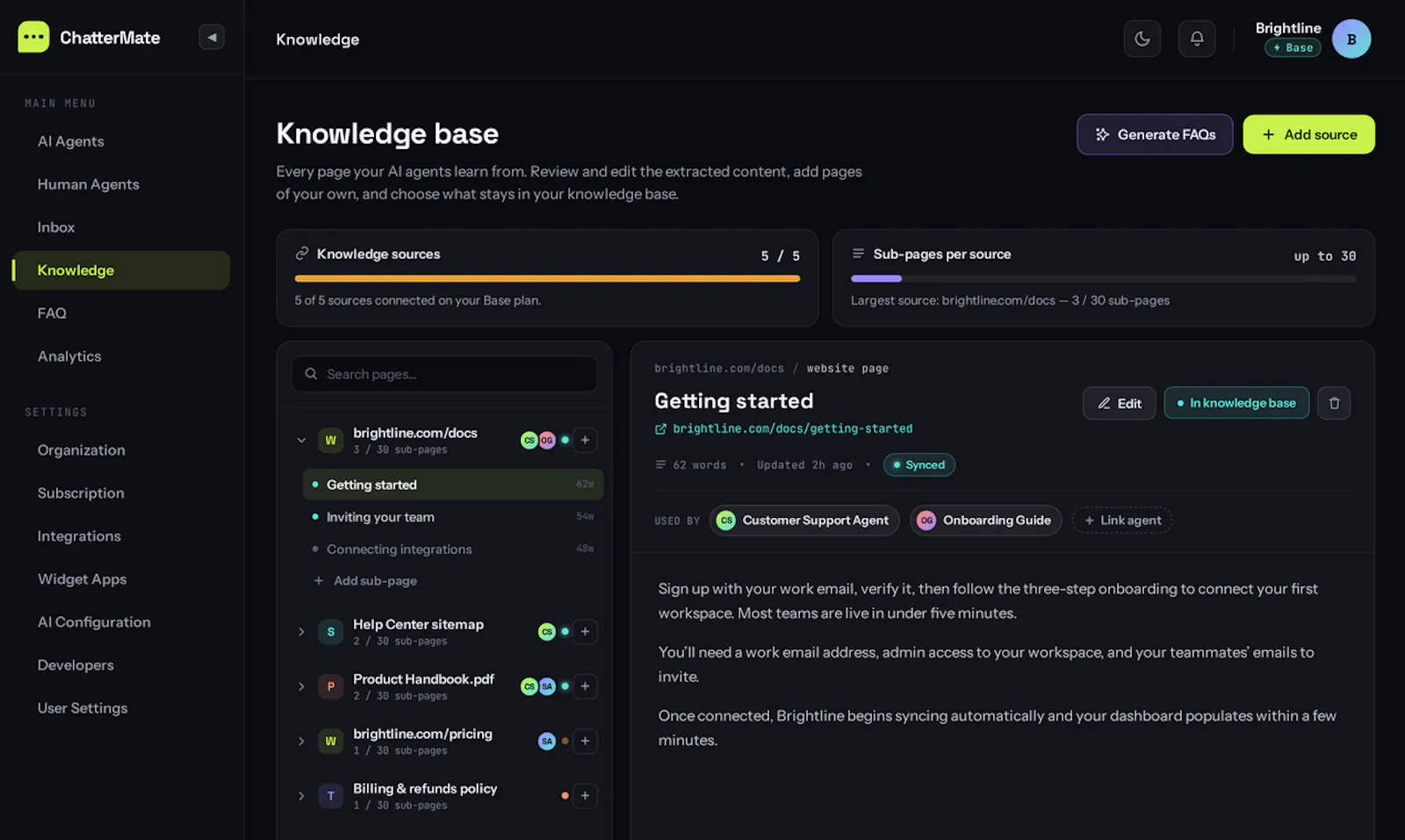Select the Inviting your team sub-page

pyautogui.click(x=452, y=517)
